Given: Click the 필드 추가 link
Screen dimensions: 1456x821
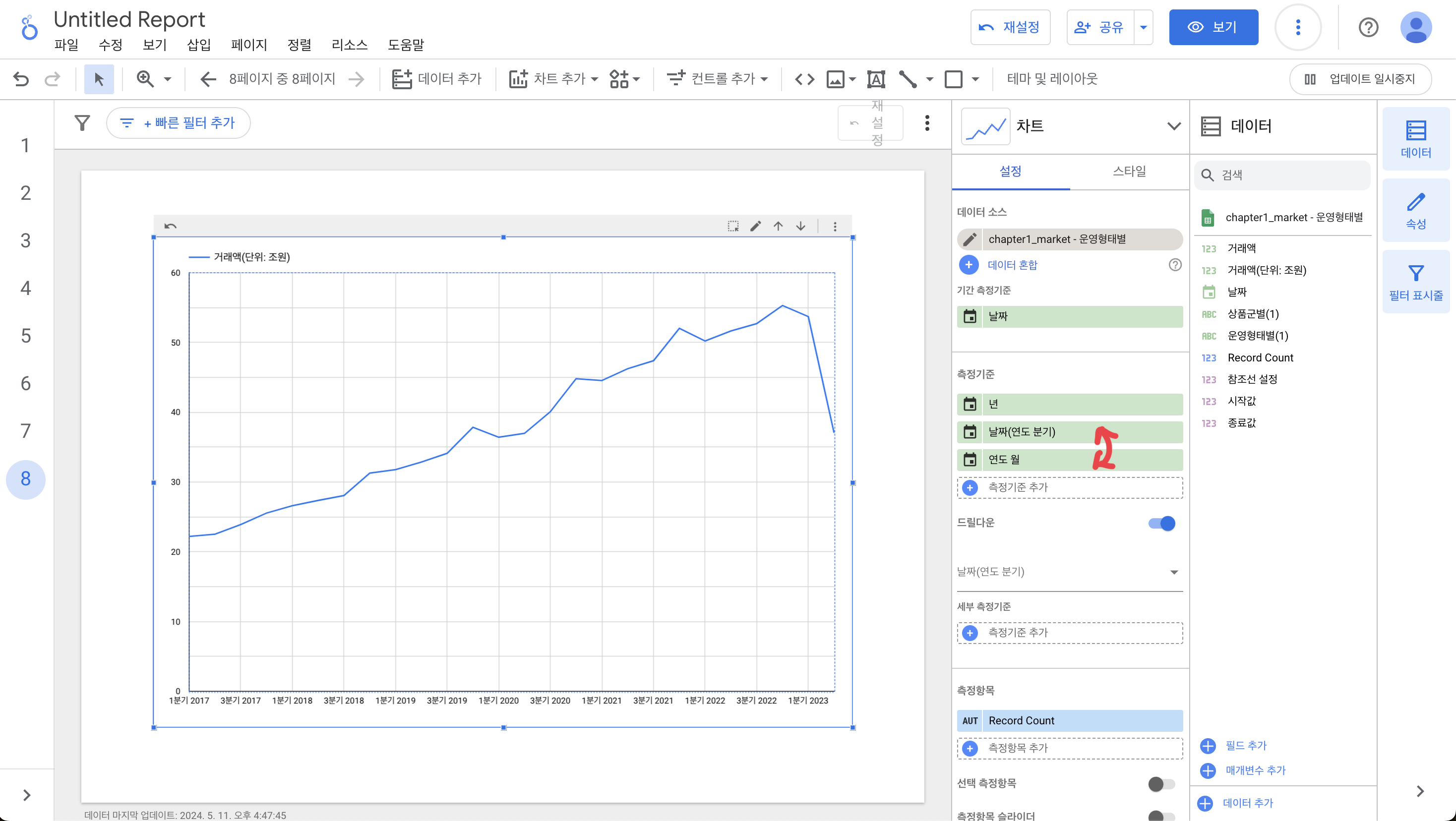Looking at the screenshot, I should tap(1246, 745).
